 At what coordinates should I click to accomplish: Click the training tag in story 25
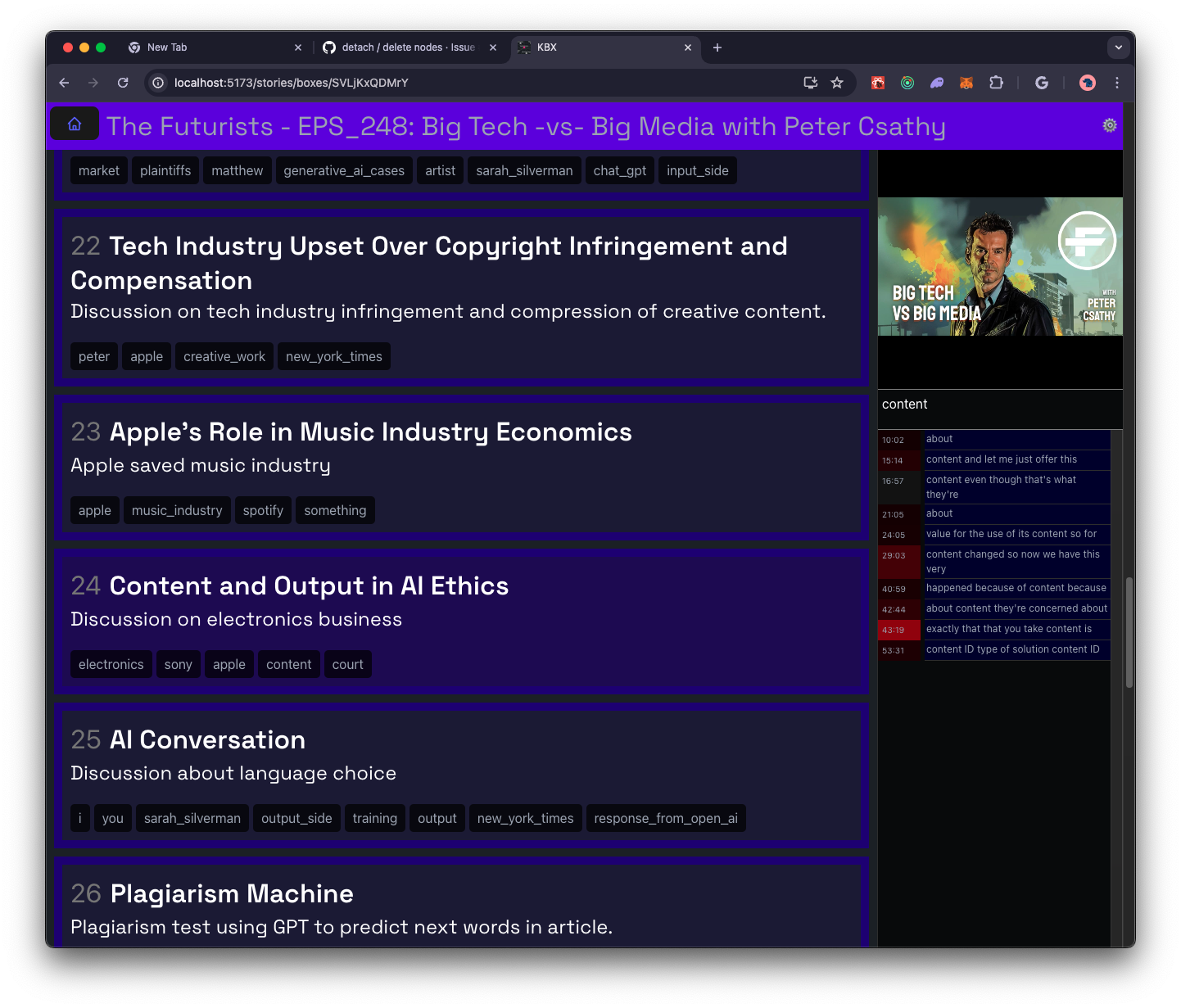(375, 818)
